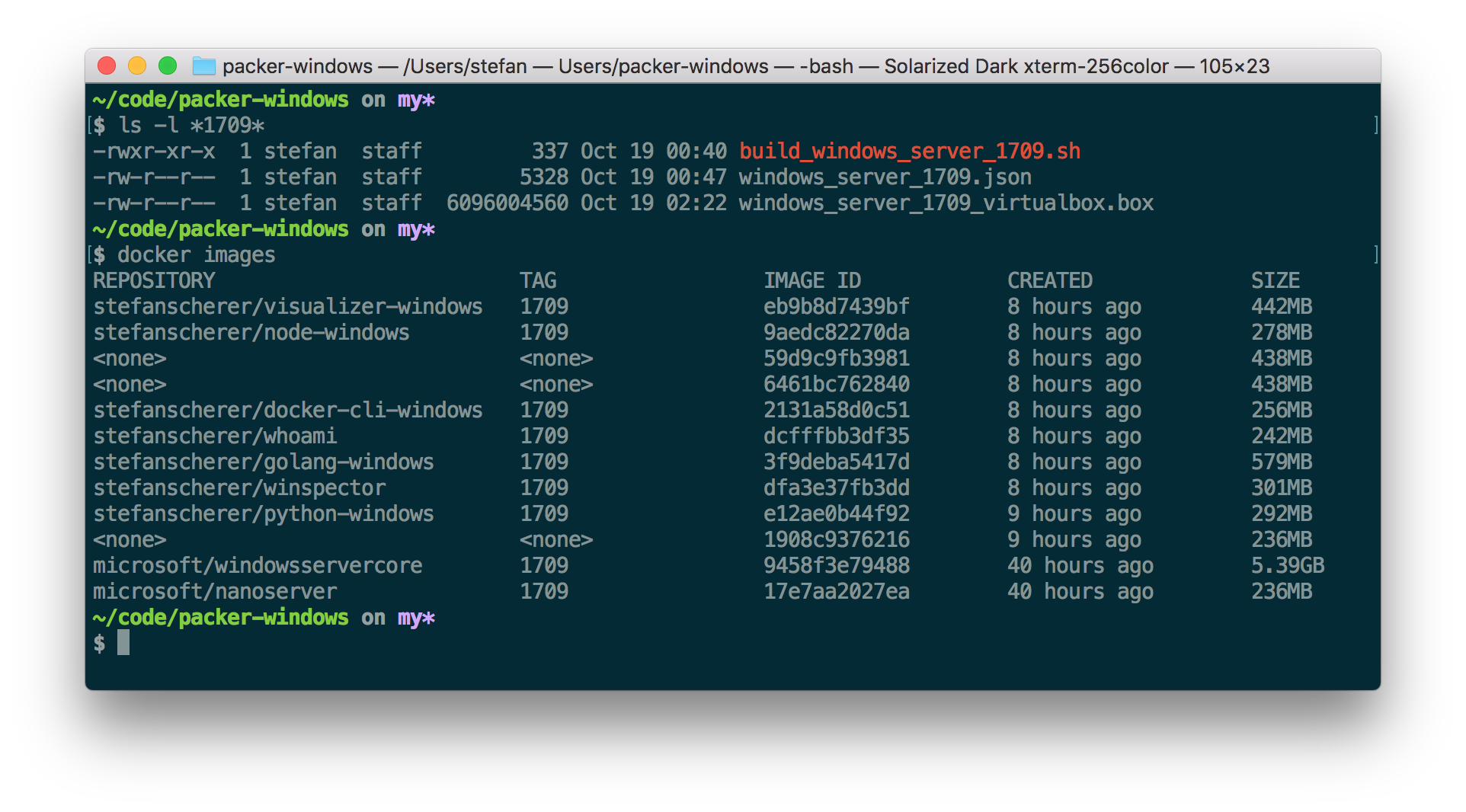This screenshot has height=812, width=1466.
Task: Click the SIZE column header
Action: coord(1276,281)
